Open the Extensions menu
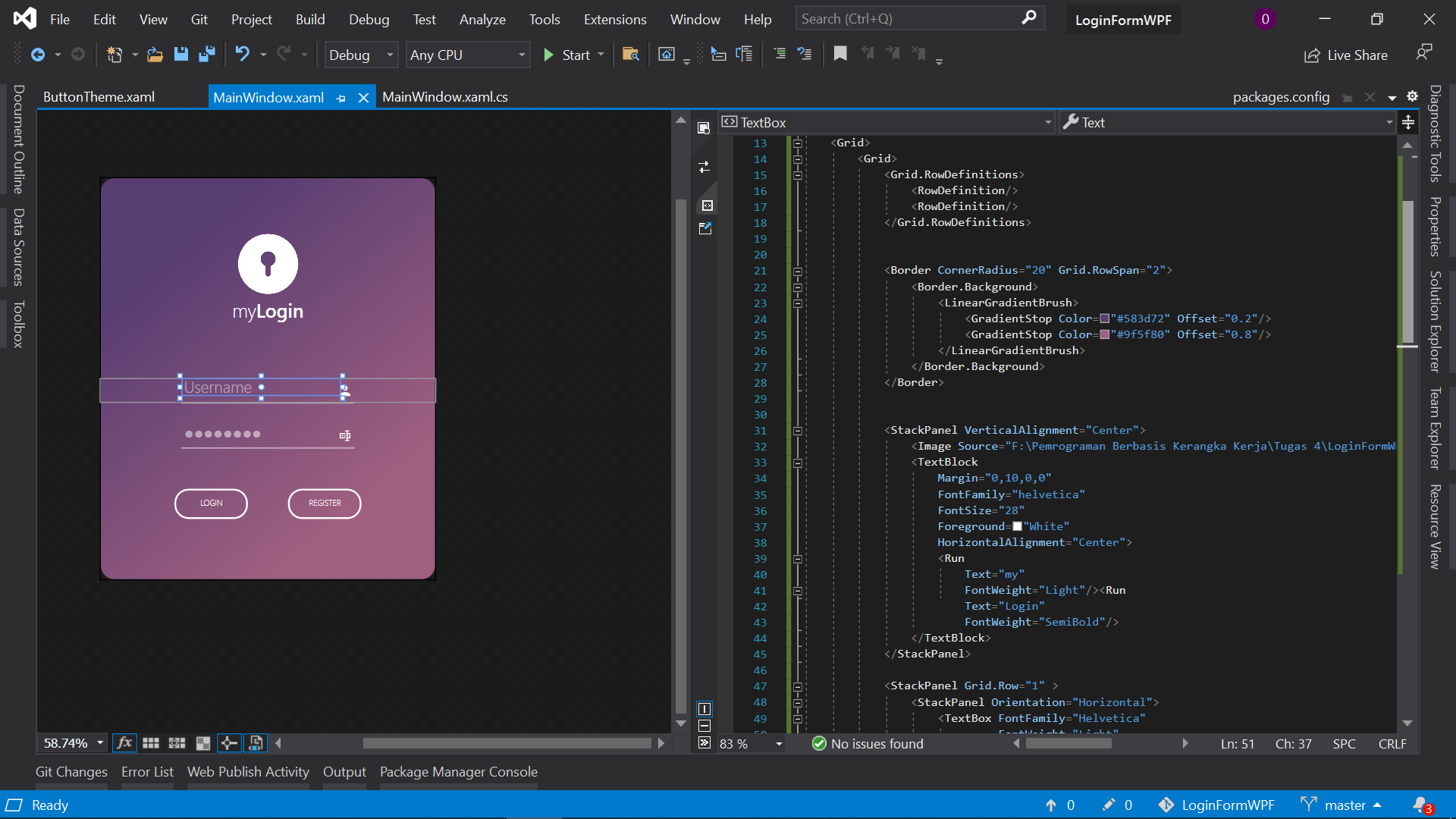The height and width of the screenshot is (819, 1456). pos(614,19)
